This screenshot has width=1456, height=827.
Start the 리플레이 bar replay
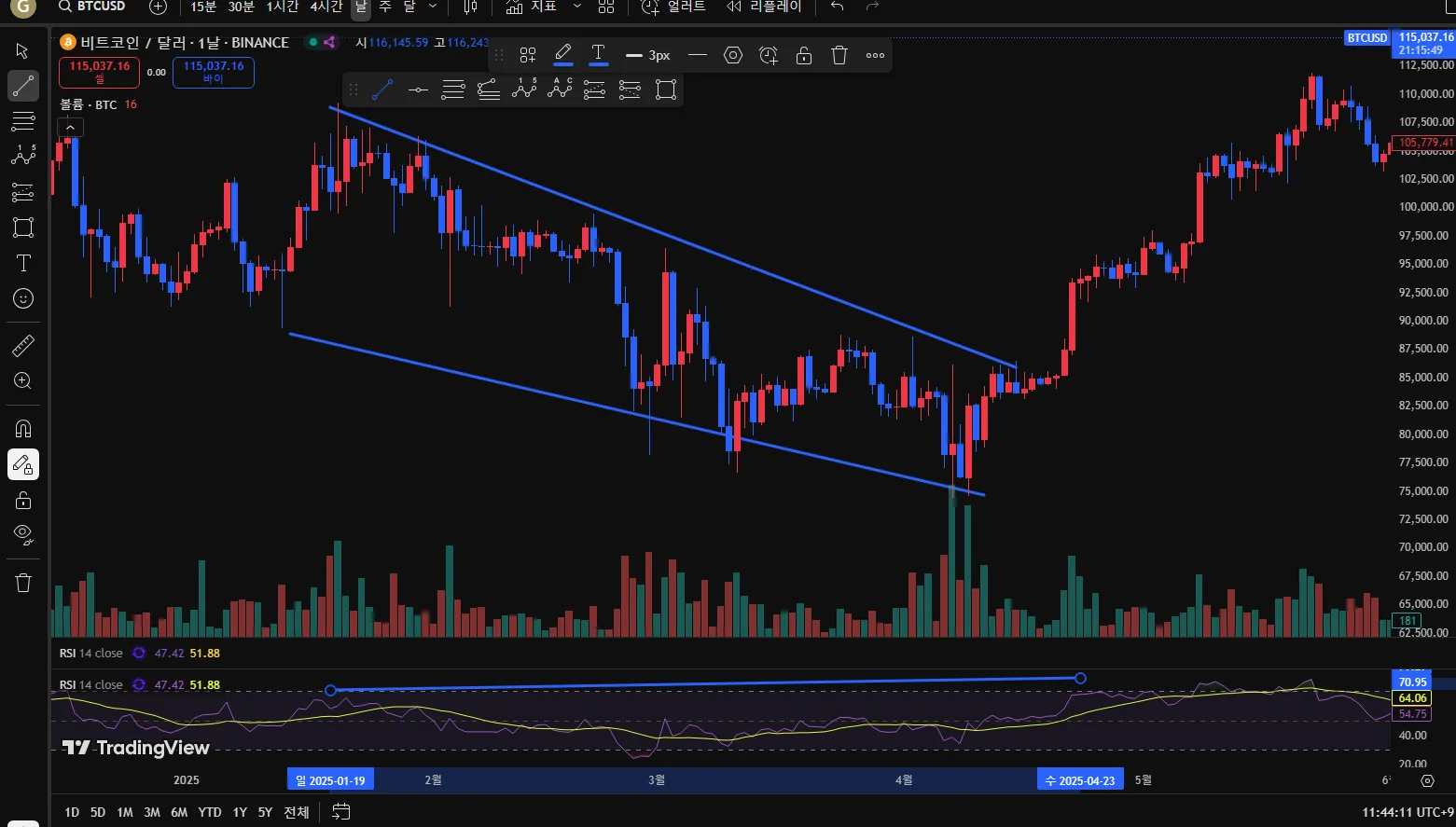[x=764, y=7]
